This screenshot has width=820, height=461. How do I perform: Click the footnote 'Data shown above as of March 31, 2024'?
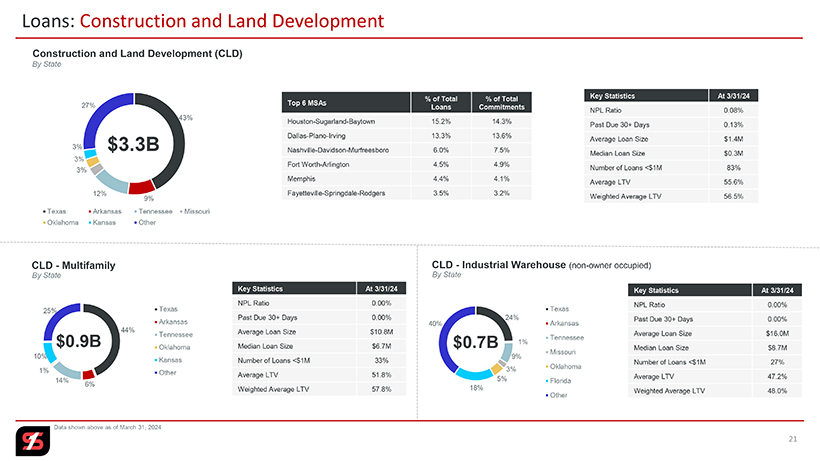[107, 428]
